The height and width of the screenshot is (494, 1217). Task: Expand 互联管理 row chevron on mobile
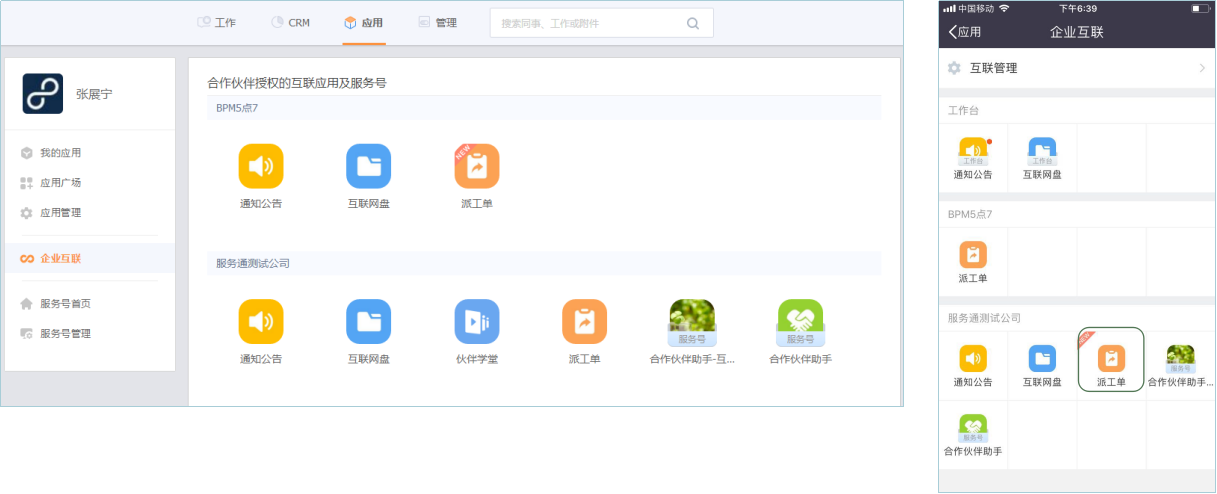[1202, 68]
